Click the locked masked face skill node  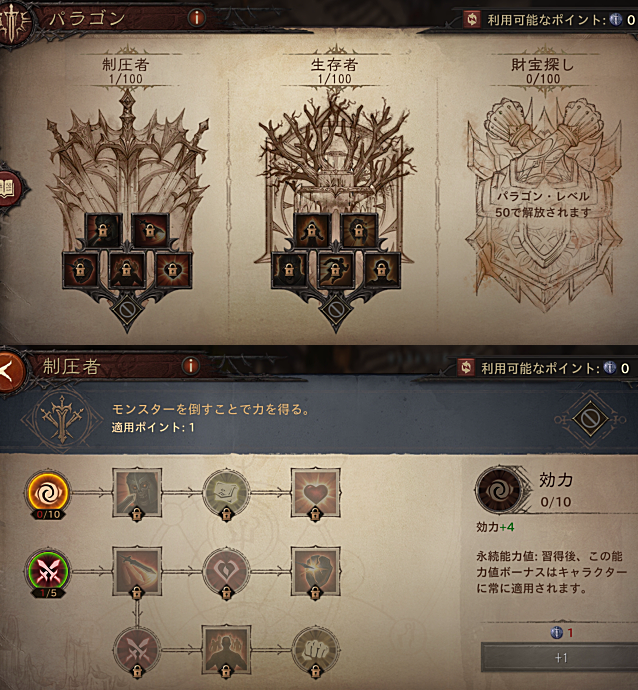tap(137, 493)
